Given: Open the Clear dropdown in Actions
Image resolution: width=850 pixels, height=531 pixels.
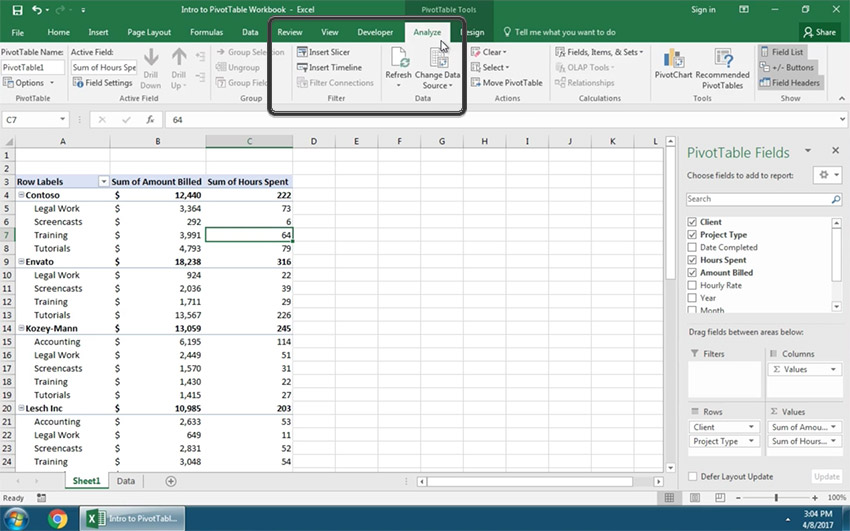Looking at the screenshot, I should (x=488, y=52).
